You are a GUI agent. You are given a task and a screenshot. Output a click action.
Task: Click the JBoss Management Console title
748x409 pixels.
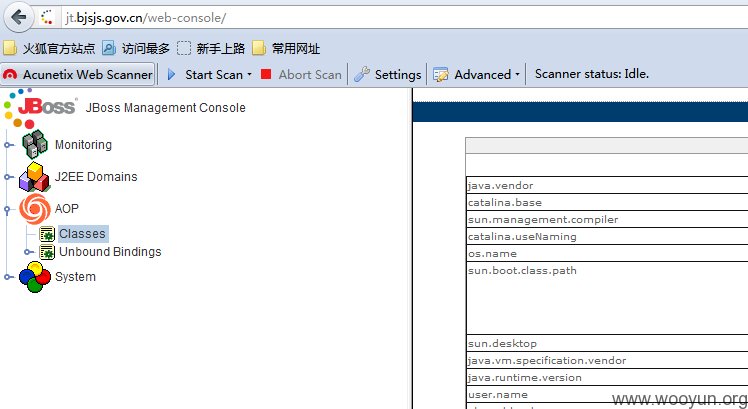pyautogui.click(x=166, y=108)
